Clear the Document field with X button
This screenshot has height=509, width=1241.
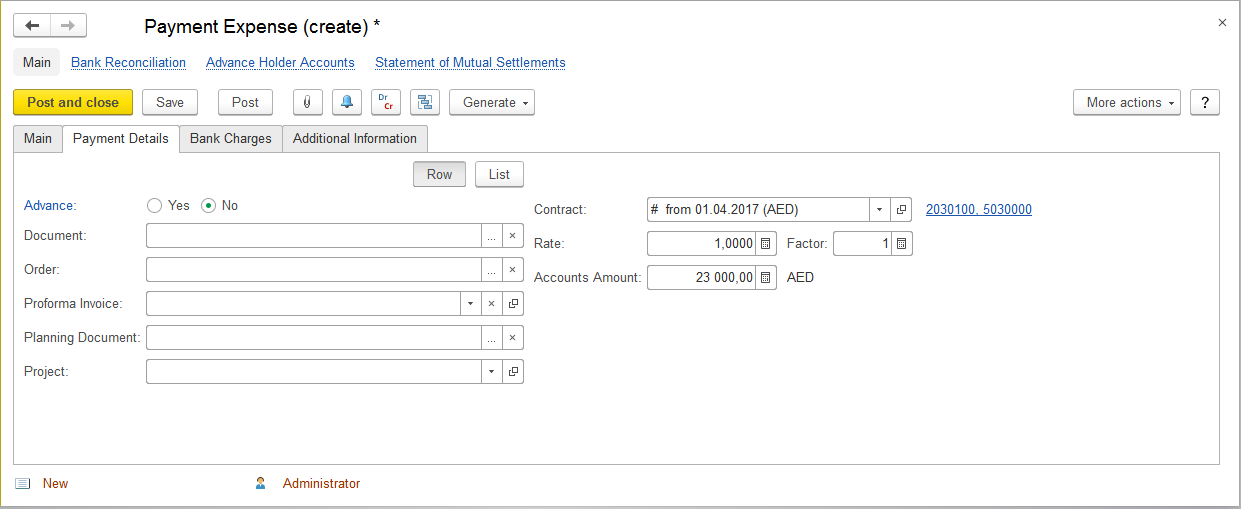point(512,236)
